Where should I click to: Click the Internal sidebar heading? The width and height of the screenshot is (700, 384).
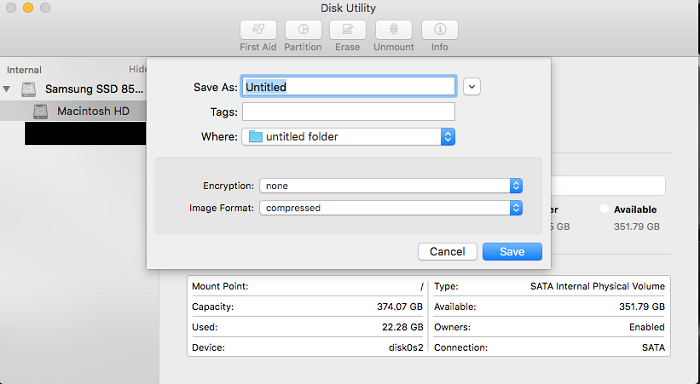24,70
